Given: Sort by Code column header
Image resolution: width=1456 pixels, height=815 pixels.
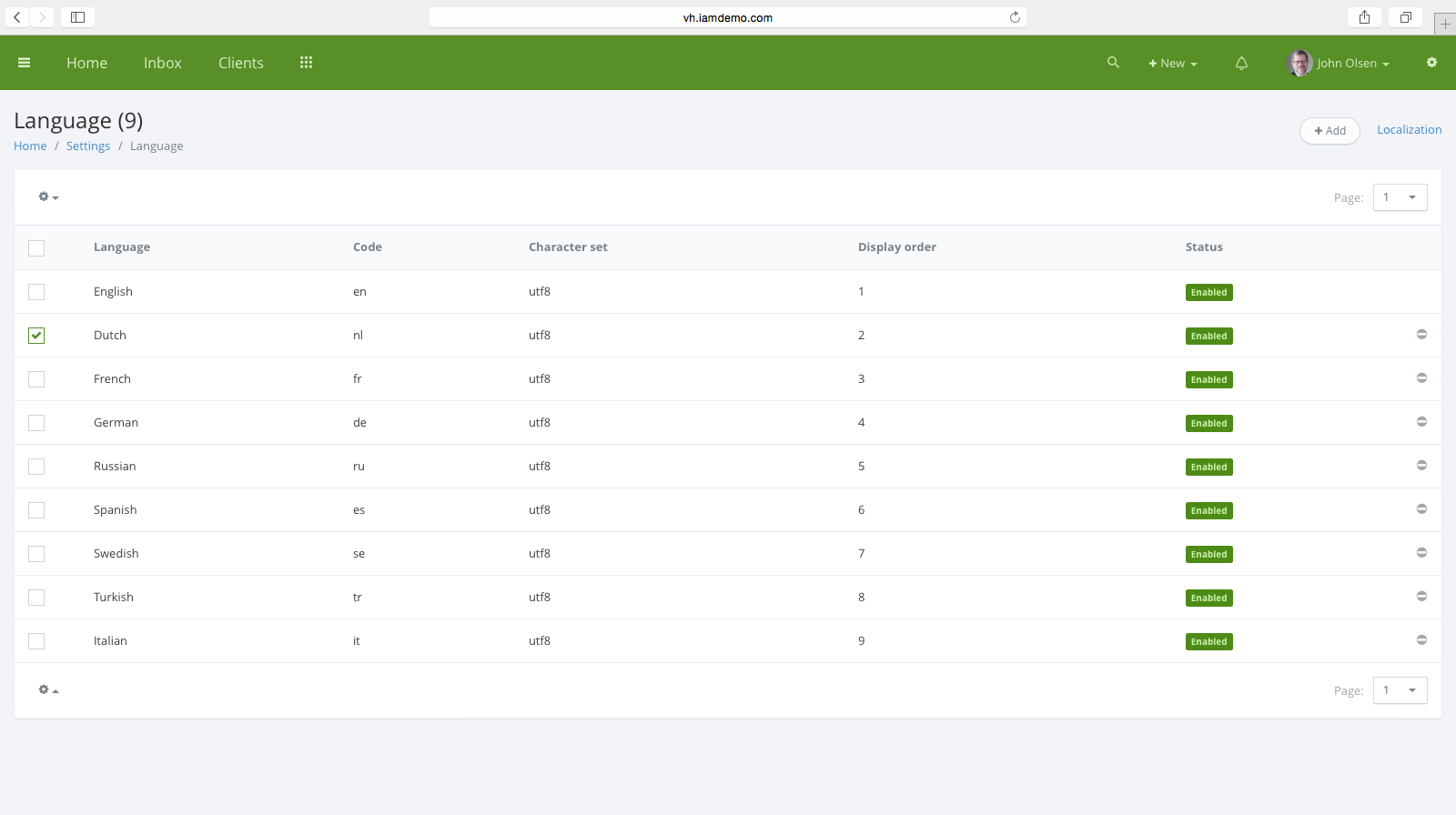Looking at the screenshot, I should (x=368, y=247).
